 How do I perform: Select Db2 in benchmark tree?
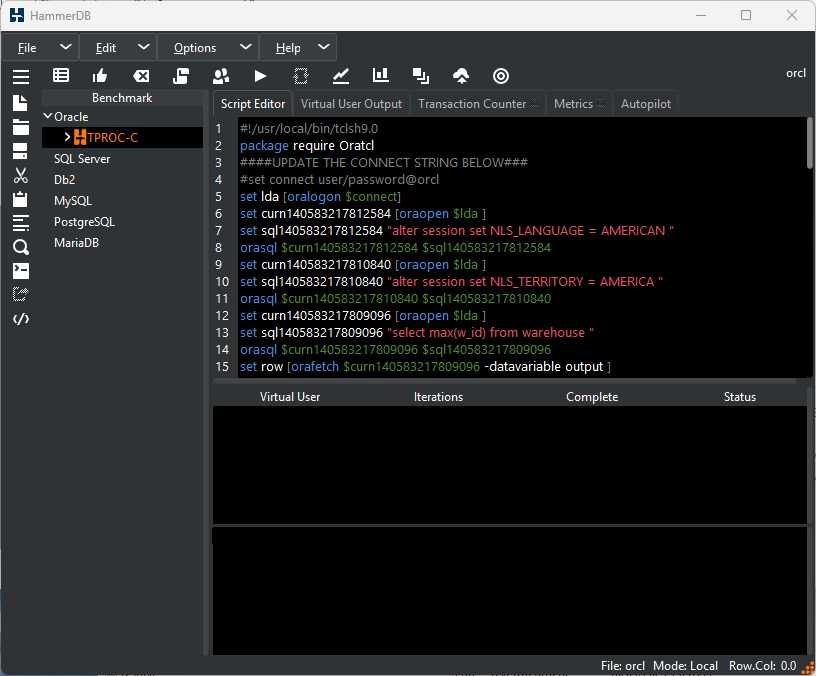pos(65,180)
